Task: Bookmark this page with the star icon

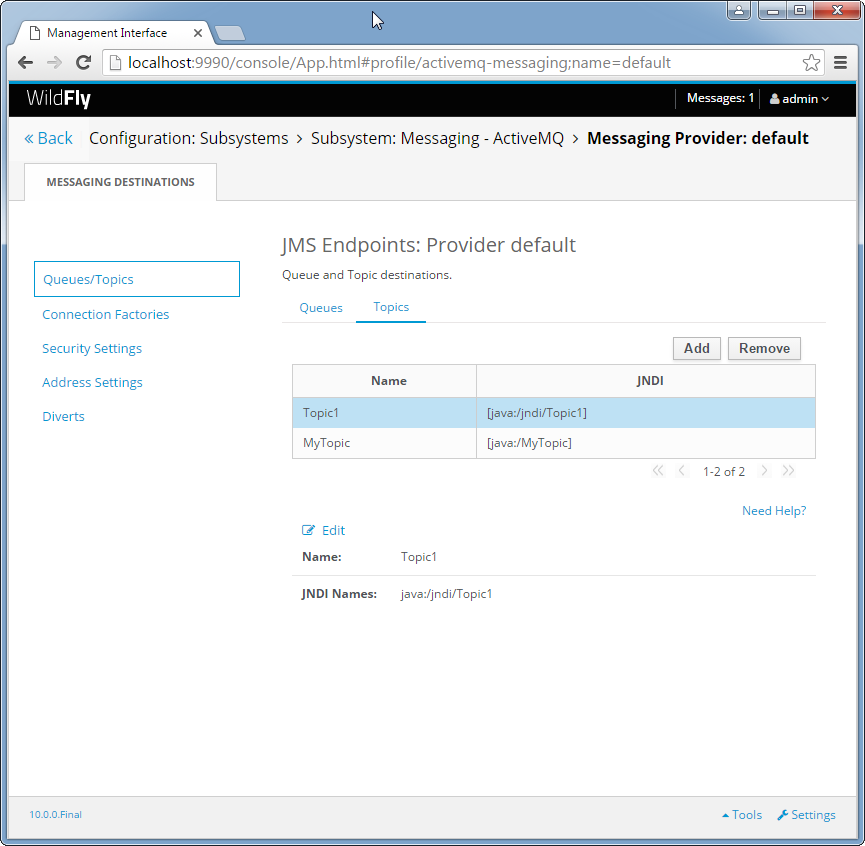Action: pyautogui.click(x=811, y=63)
